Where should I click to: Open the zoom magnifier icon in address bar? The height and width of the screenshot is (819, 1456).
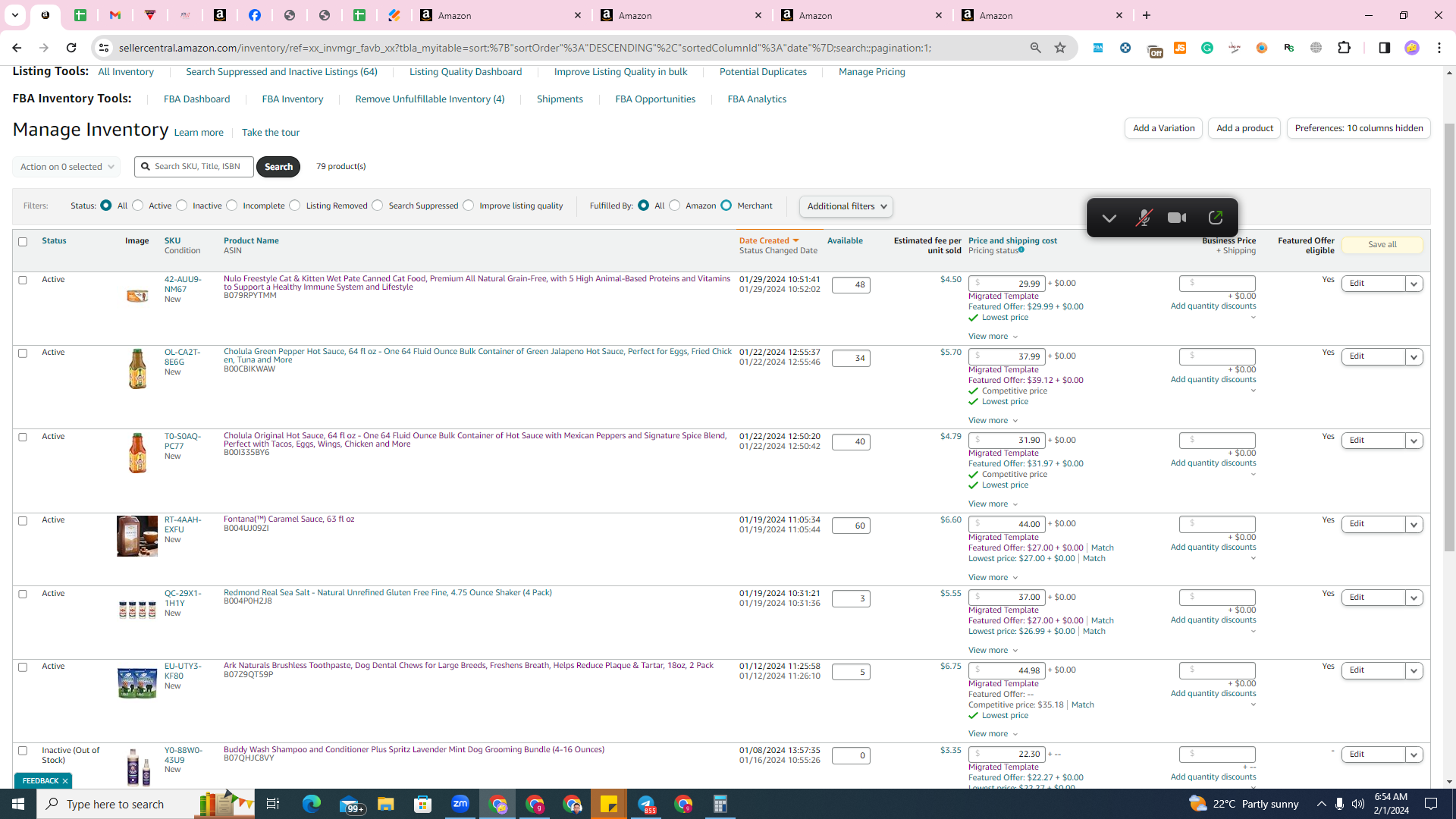(1035, 48)
